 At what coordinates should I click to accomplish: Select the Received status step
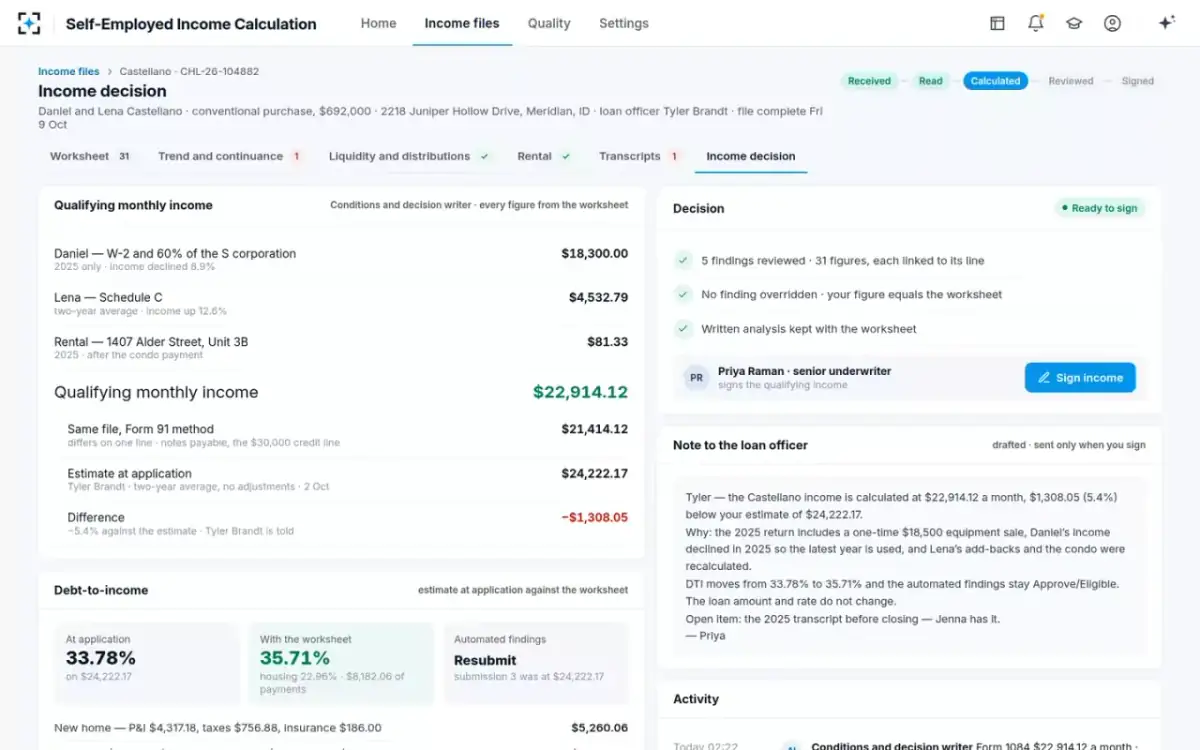(x=869, y=81)
